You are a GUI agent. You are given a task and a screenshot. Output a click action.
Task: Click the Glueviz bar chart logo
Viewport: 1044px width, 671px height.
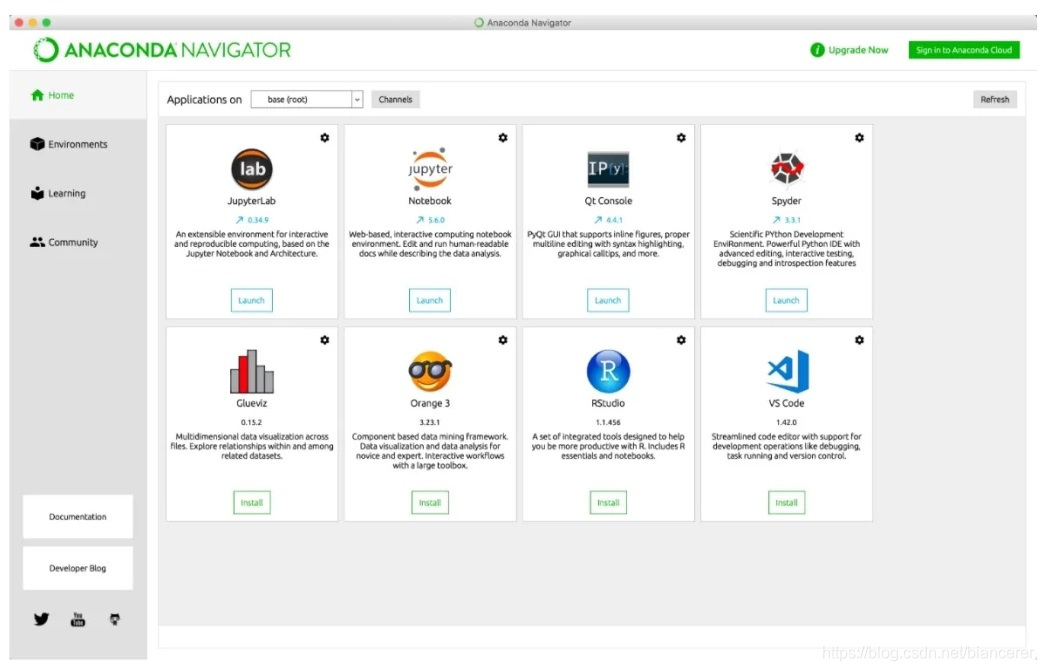coord(252,371)
